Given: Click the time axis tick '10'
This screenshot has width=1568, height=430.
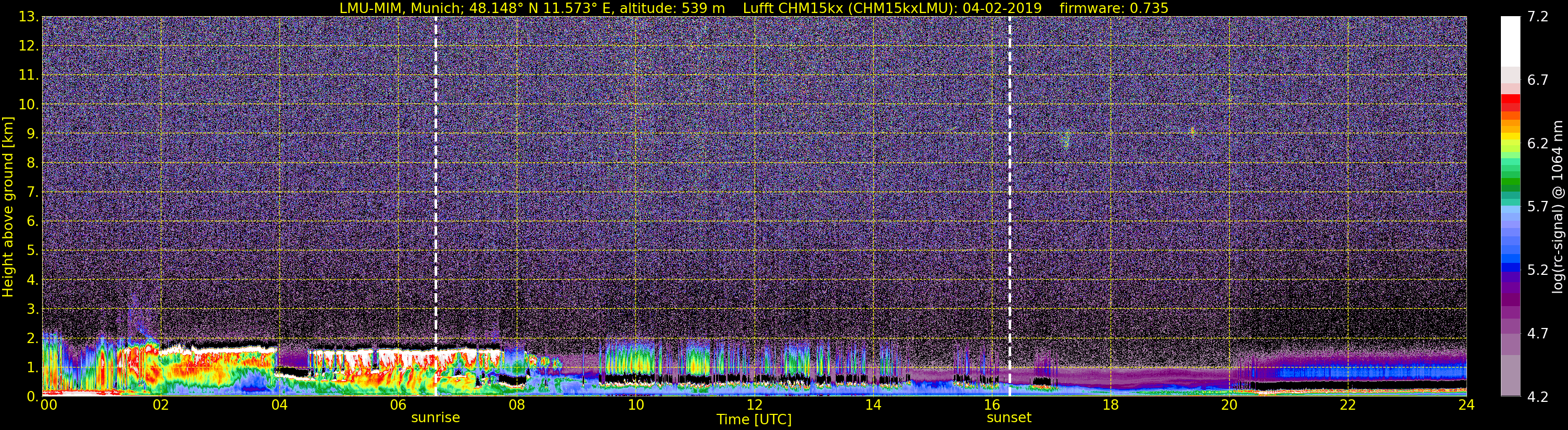Looking at the screenshot, I should 635,405.
